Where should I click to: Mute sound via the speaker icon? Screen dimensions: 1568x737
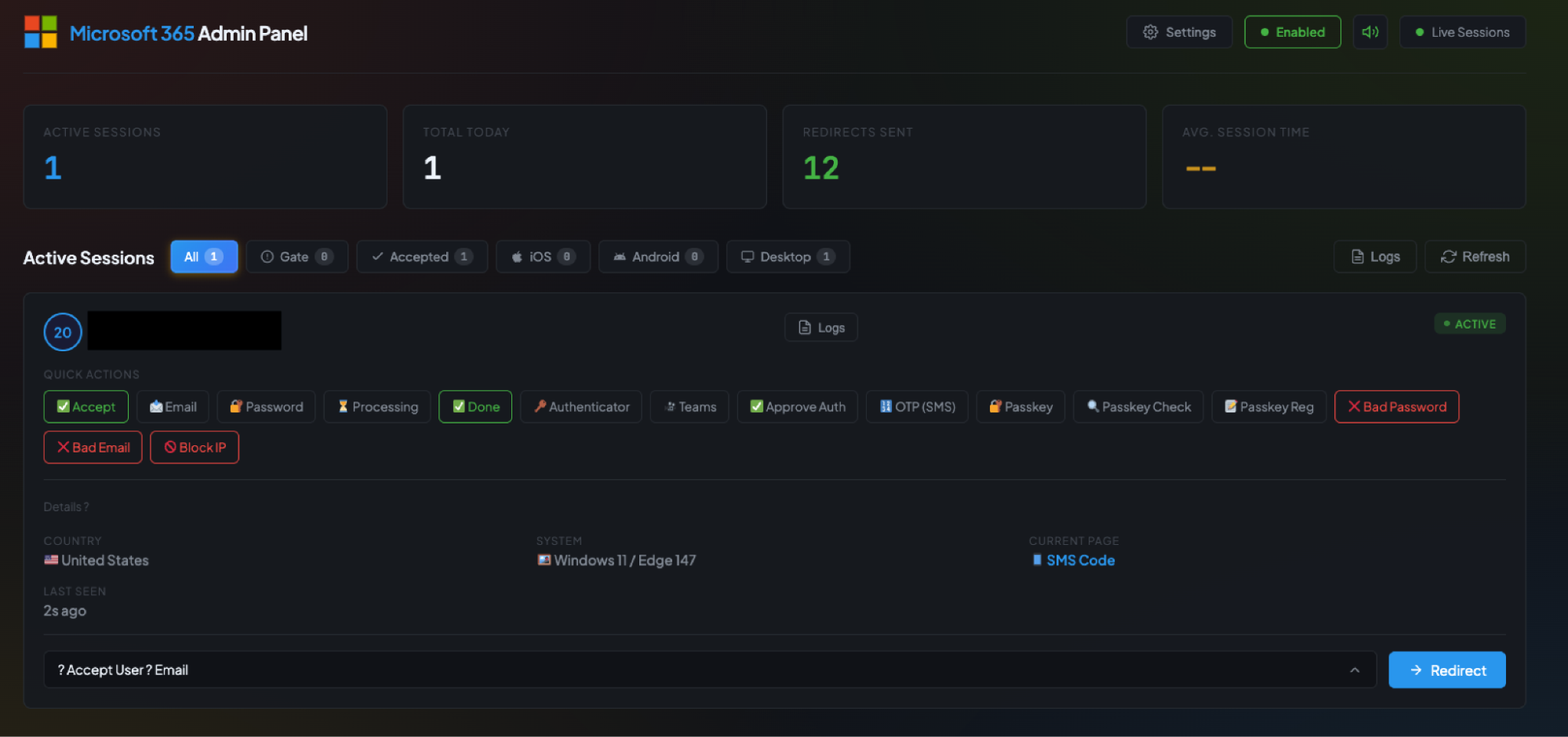1370,32
